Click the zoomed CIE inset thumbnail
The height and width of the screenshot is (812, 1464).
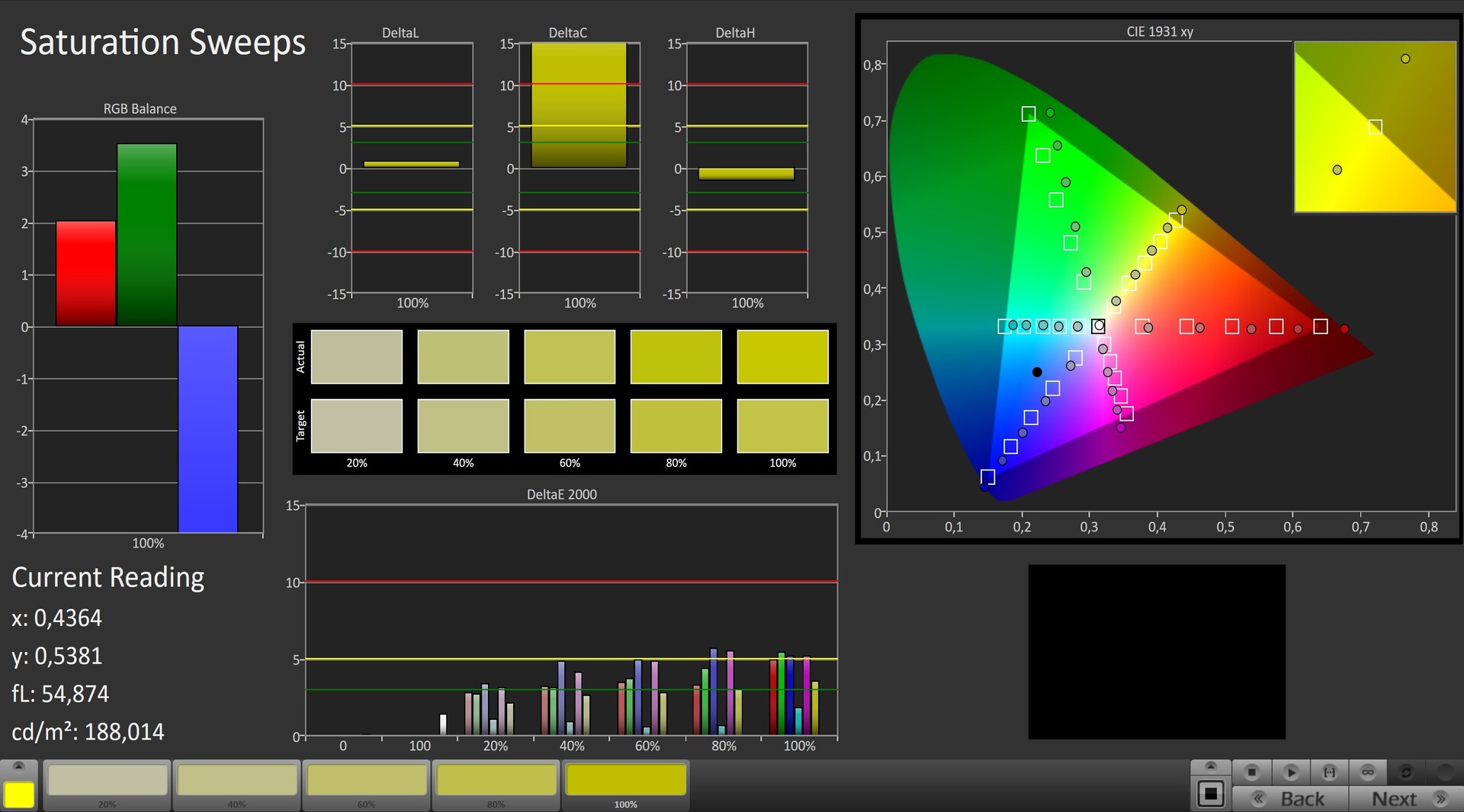click(x=1375, y=127)
